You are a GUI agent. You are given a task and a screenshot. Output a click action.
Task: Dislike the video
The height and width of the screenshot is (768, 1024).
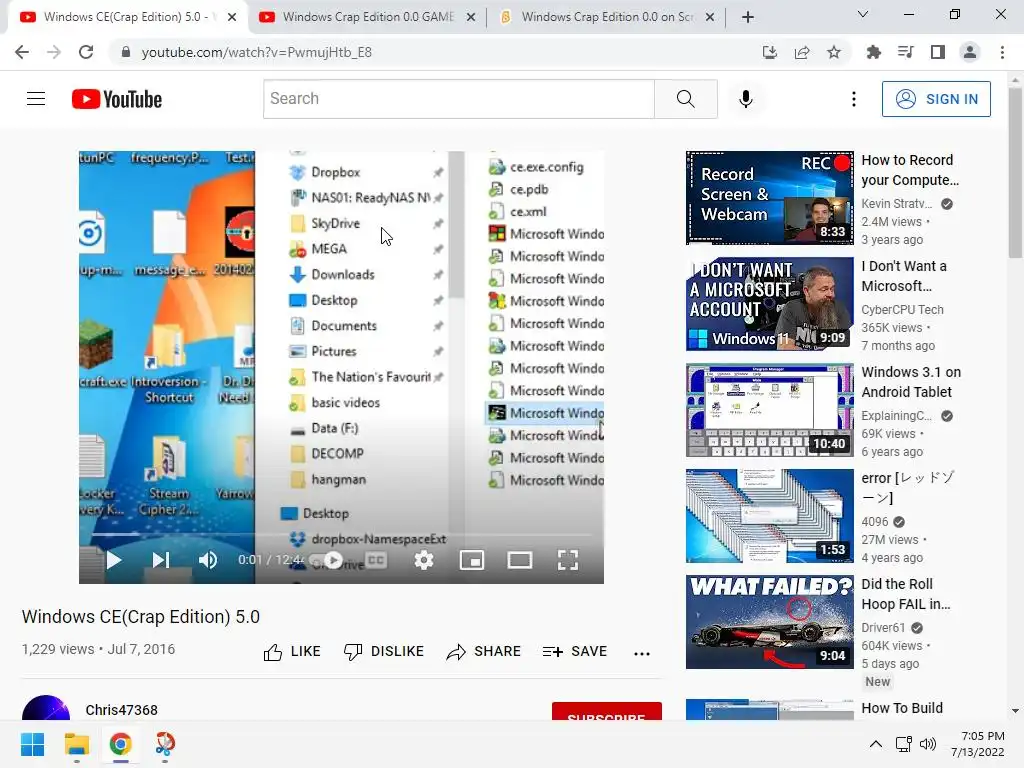click(x=384, y=651)
